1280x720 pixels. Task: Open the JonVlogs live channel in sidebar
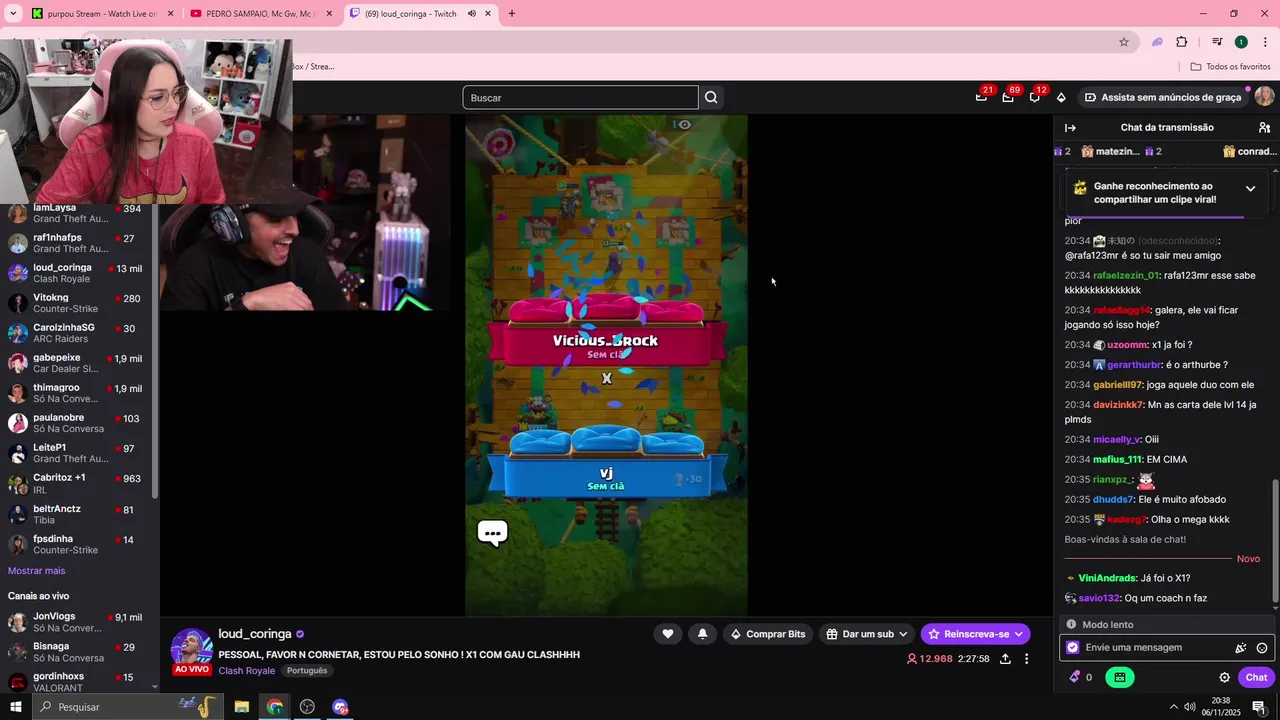76,622
